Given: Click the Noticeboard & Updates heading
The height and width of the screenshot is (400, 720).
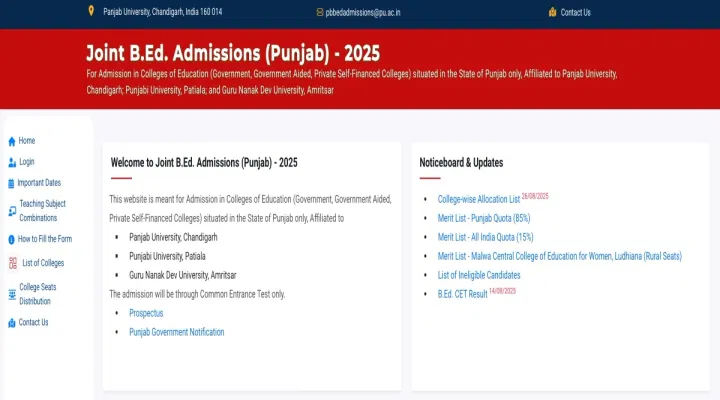Looking at the screenshot, I should coord(461,163).
